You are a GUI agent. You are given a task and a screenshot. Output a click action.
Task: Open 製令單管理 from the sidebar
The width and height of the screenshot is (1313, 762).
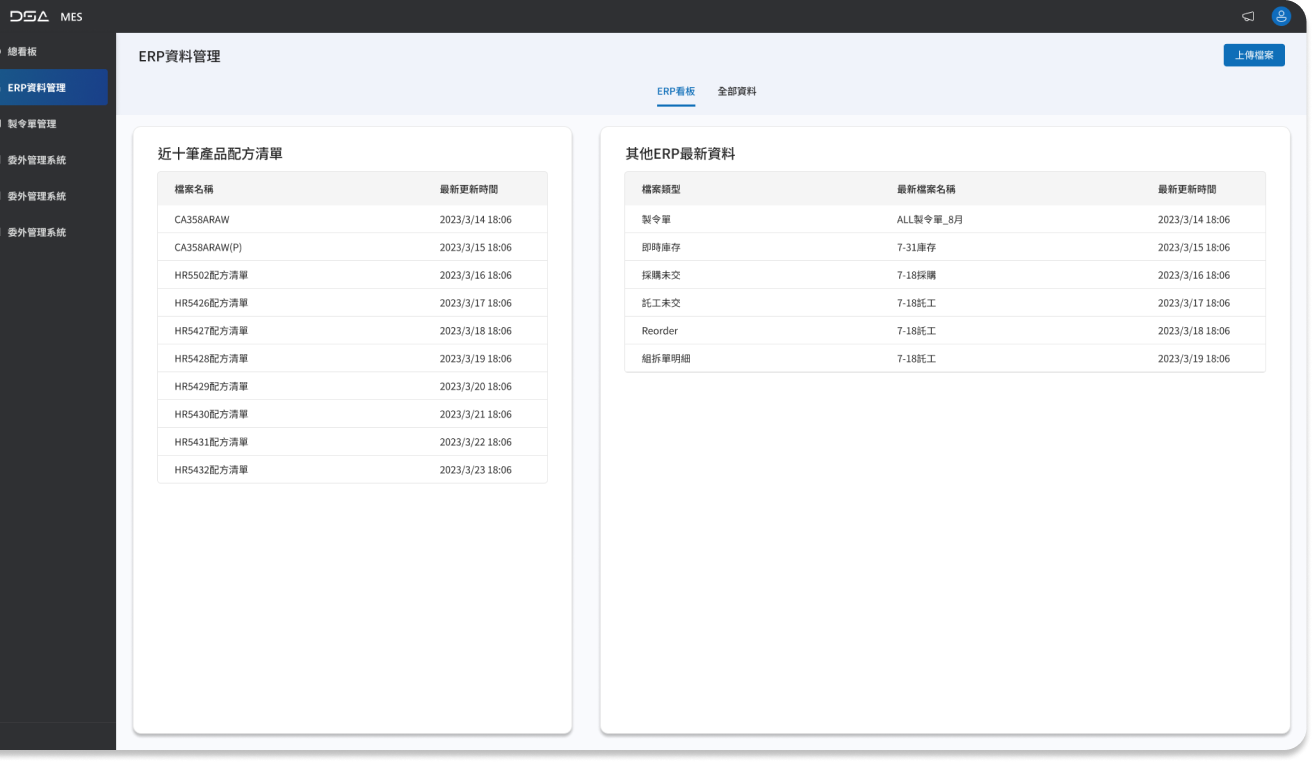point(32,124)
